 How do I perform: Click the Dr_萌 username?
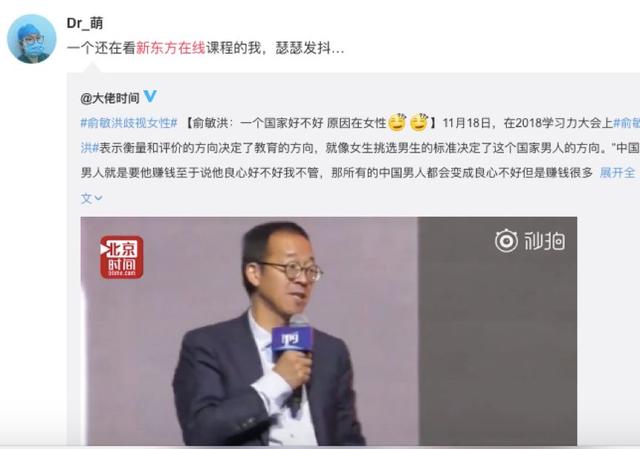tap(85, 23)
